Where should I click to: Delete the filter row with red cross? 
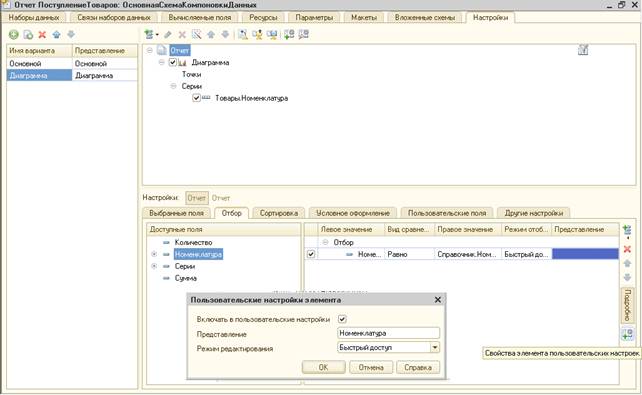(627, 249)
